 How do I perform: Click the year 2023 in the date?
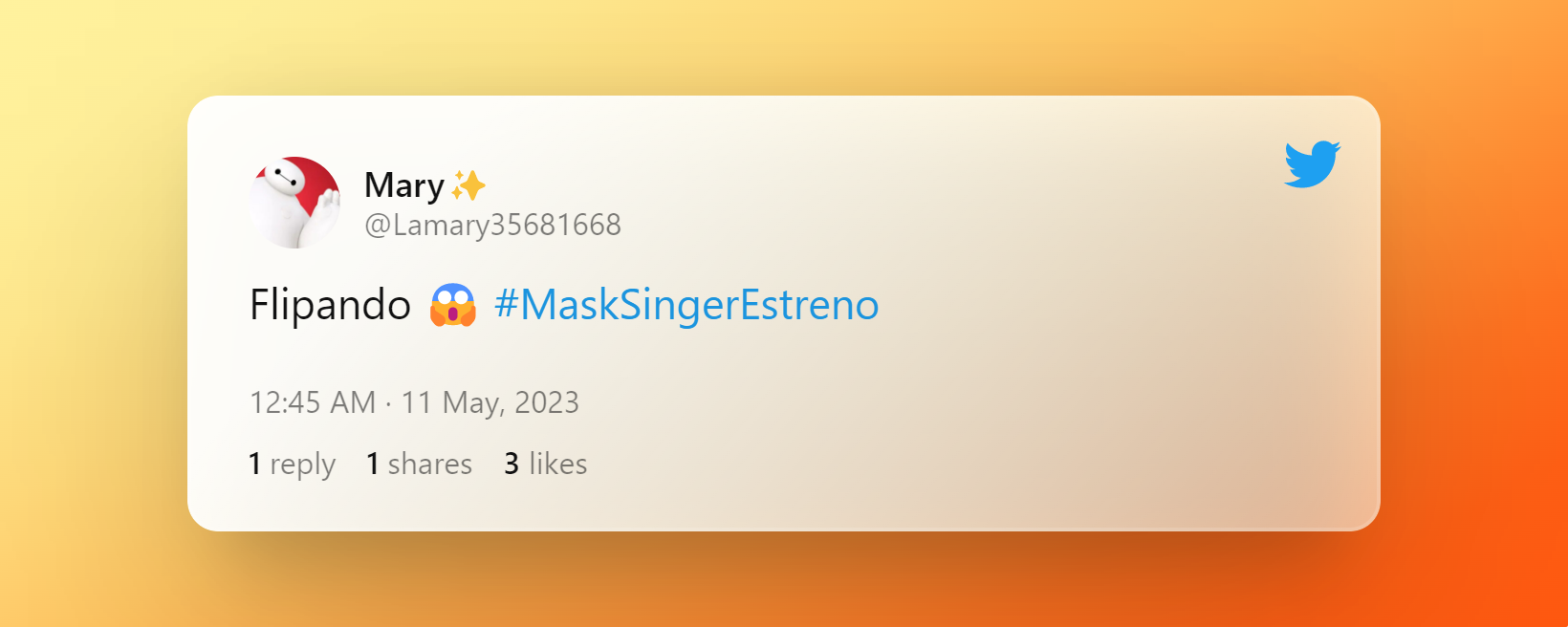547,402
